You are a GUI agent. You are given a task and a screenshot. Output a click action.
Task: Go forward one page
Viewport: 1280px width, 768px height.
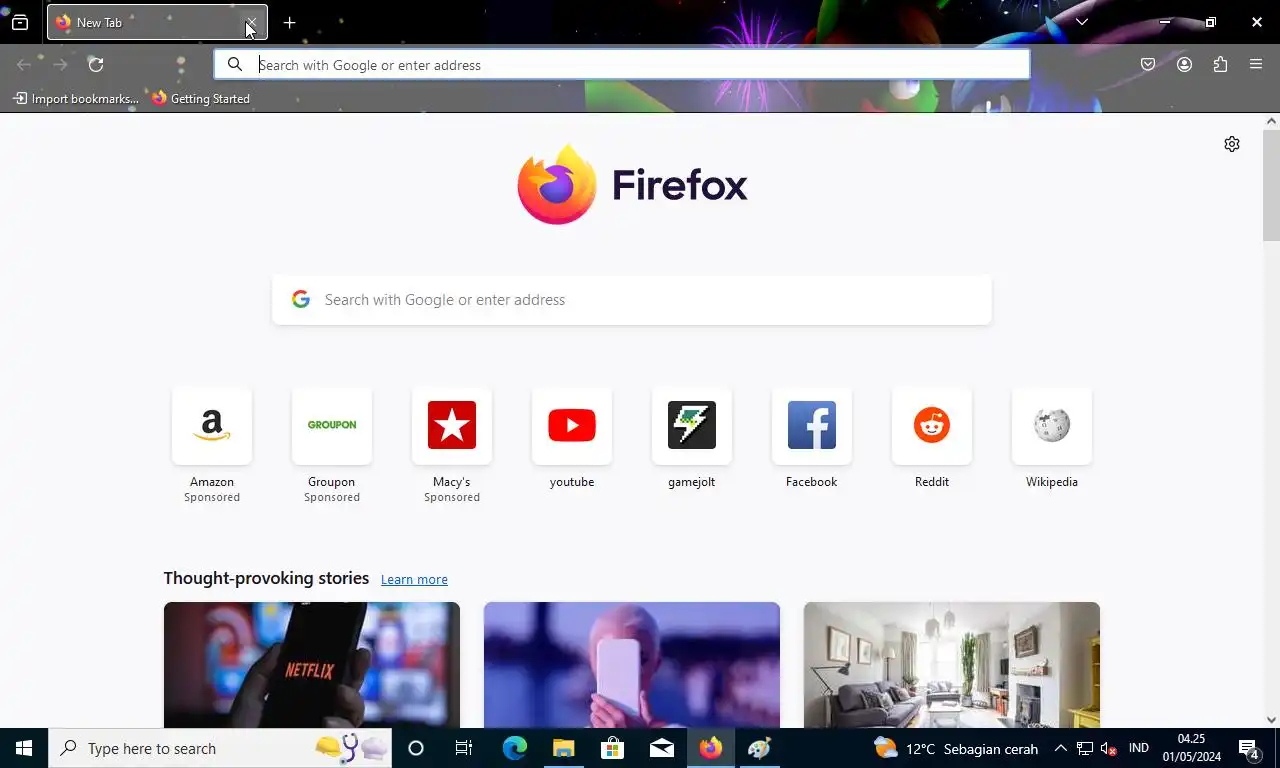tap(60, 64)
